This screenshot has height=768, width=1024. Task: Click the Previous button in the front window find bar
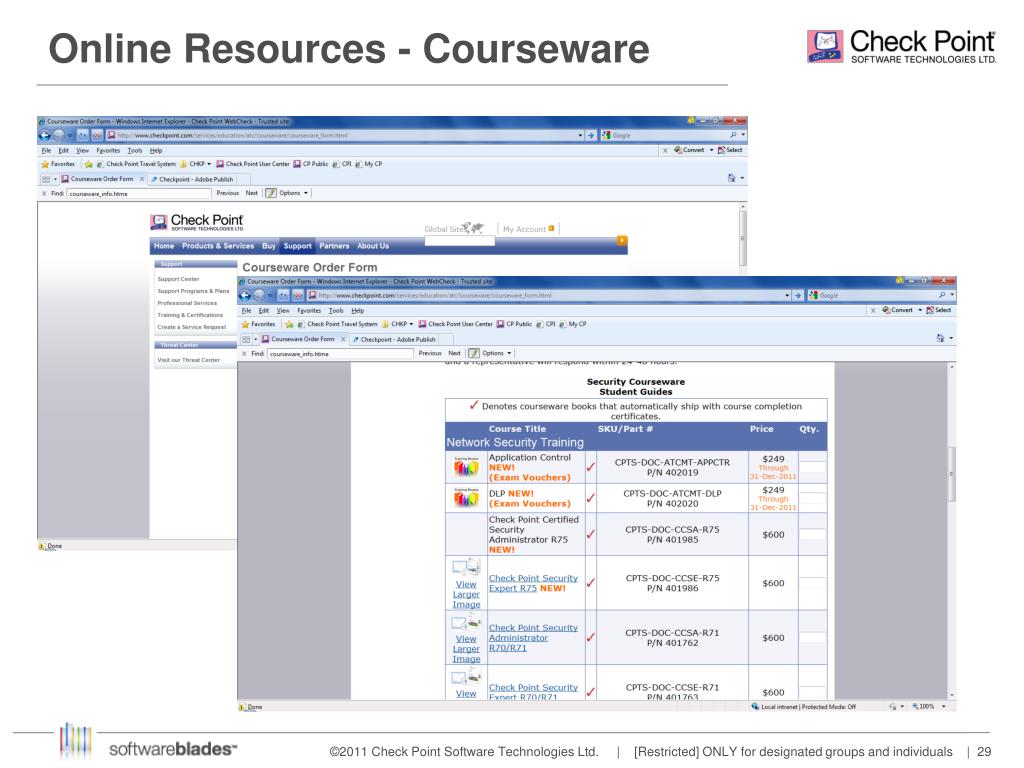(x=430, y=353)
